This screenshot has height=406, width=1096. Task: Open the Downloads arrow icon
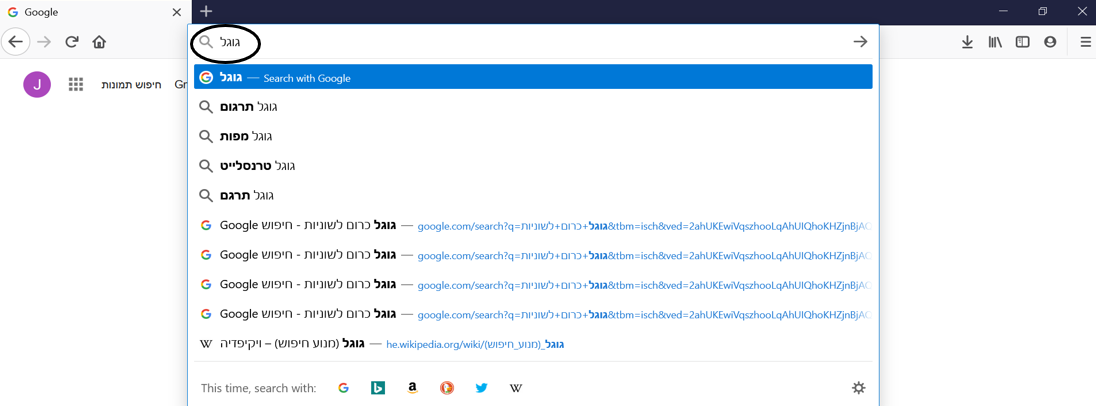(x=967, y=42)
